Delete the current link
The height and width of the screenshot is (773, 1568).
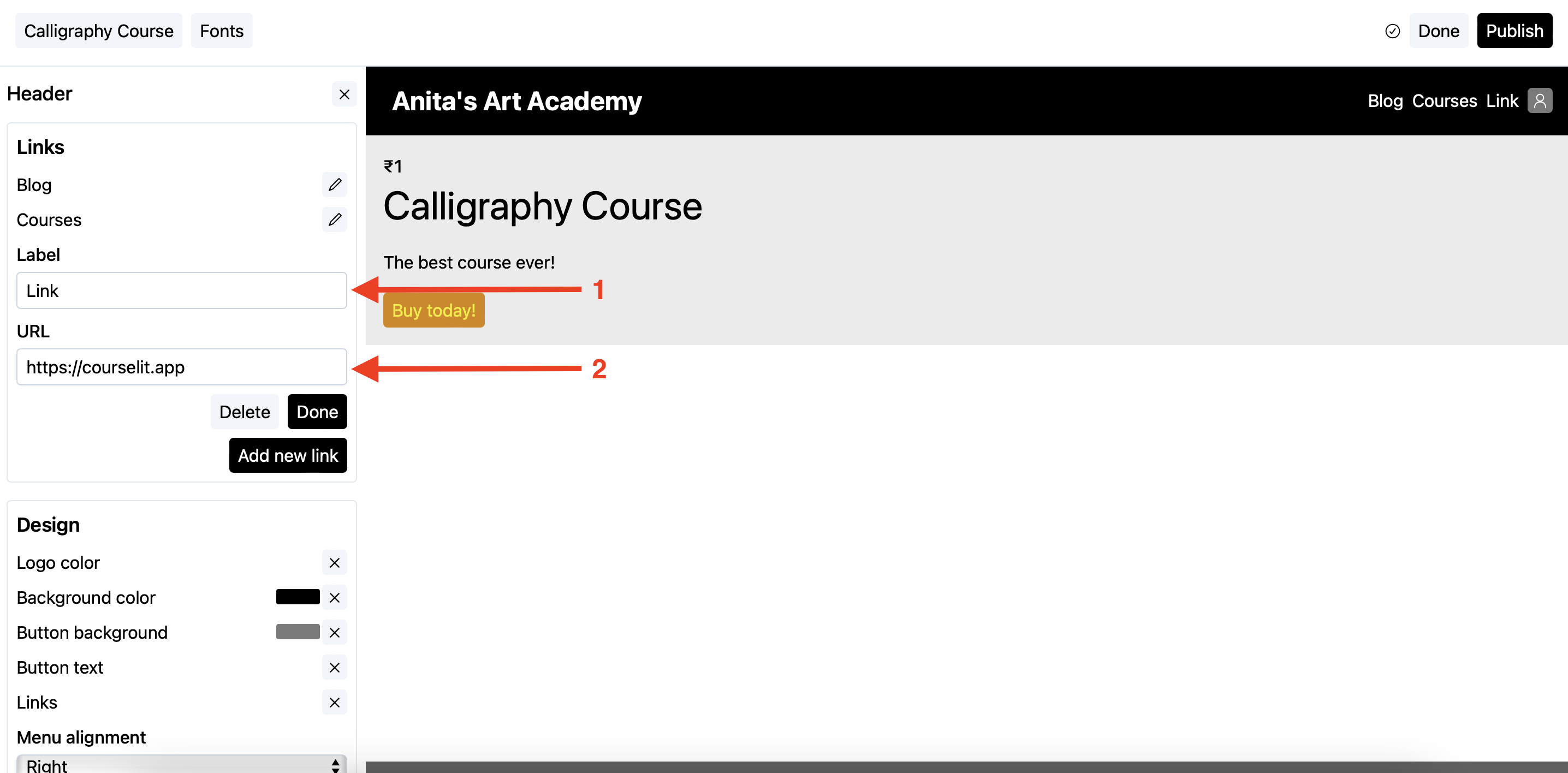click(244, 412)
